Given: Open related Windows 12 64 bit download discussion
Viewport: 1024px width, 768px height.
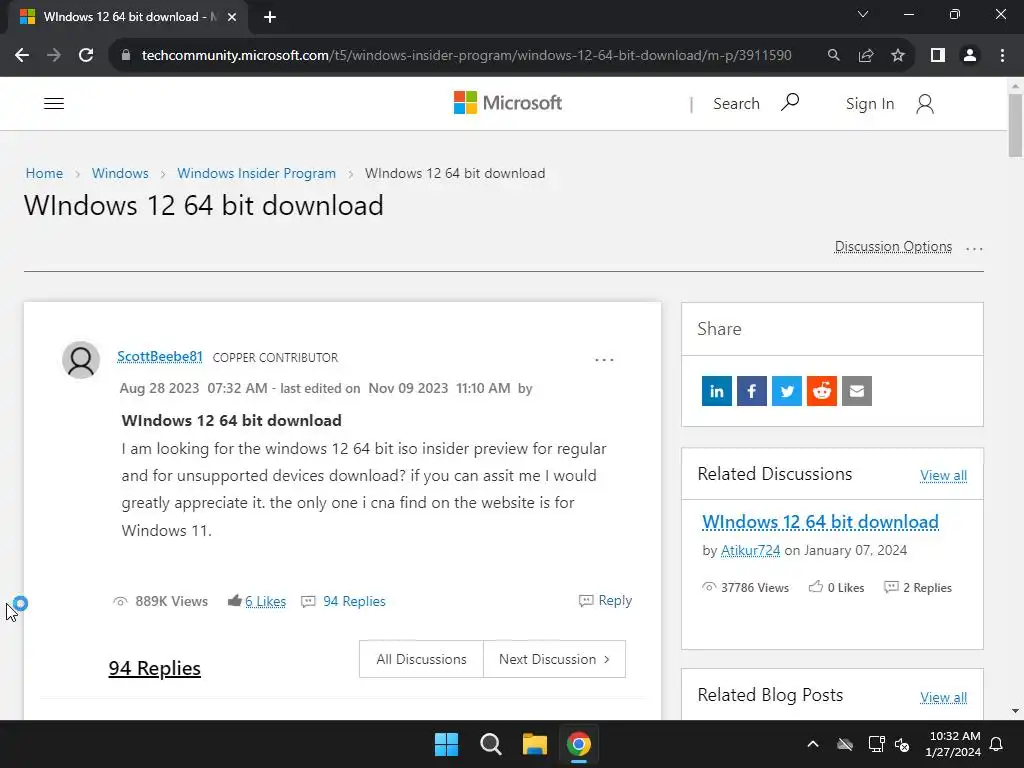Looking at the screenshot, I should pyautogui.click(x=820, y=522).
